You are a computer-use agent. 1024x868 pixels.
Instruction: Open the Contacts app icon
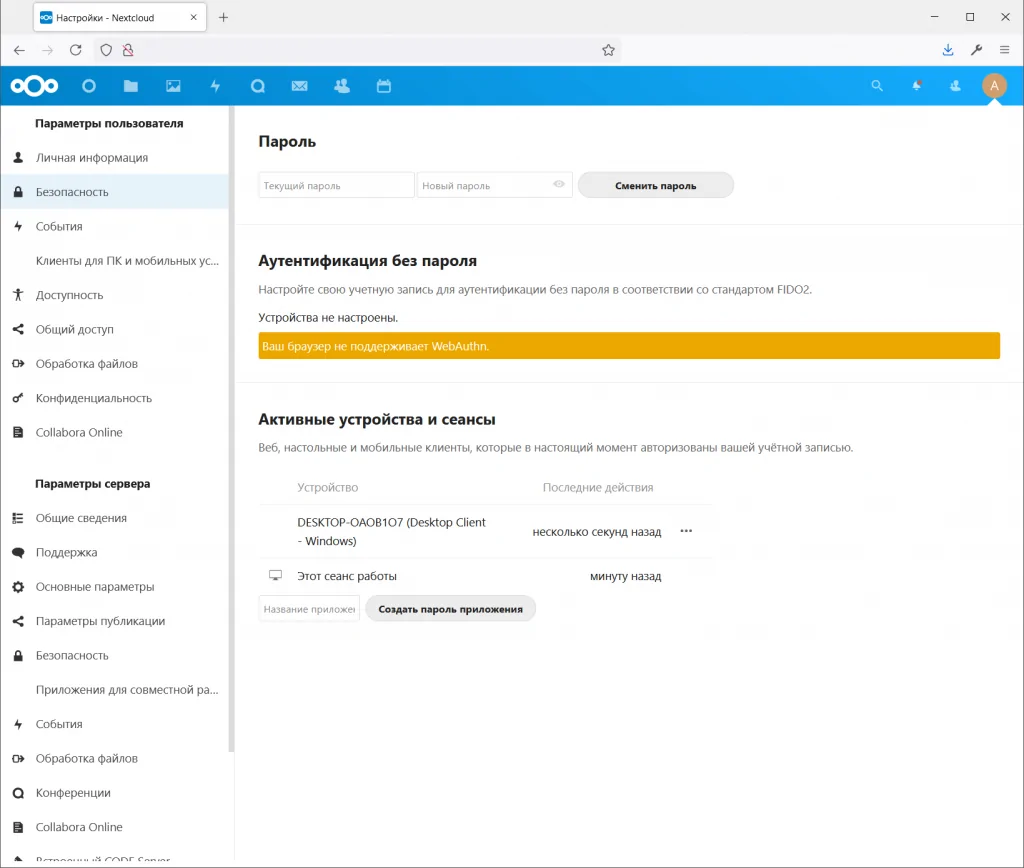pos(342,86)
